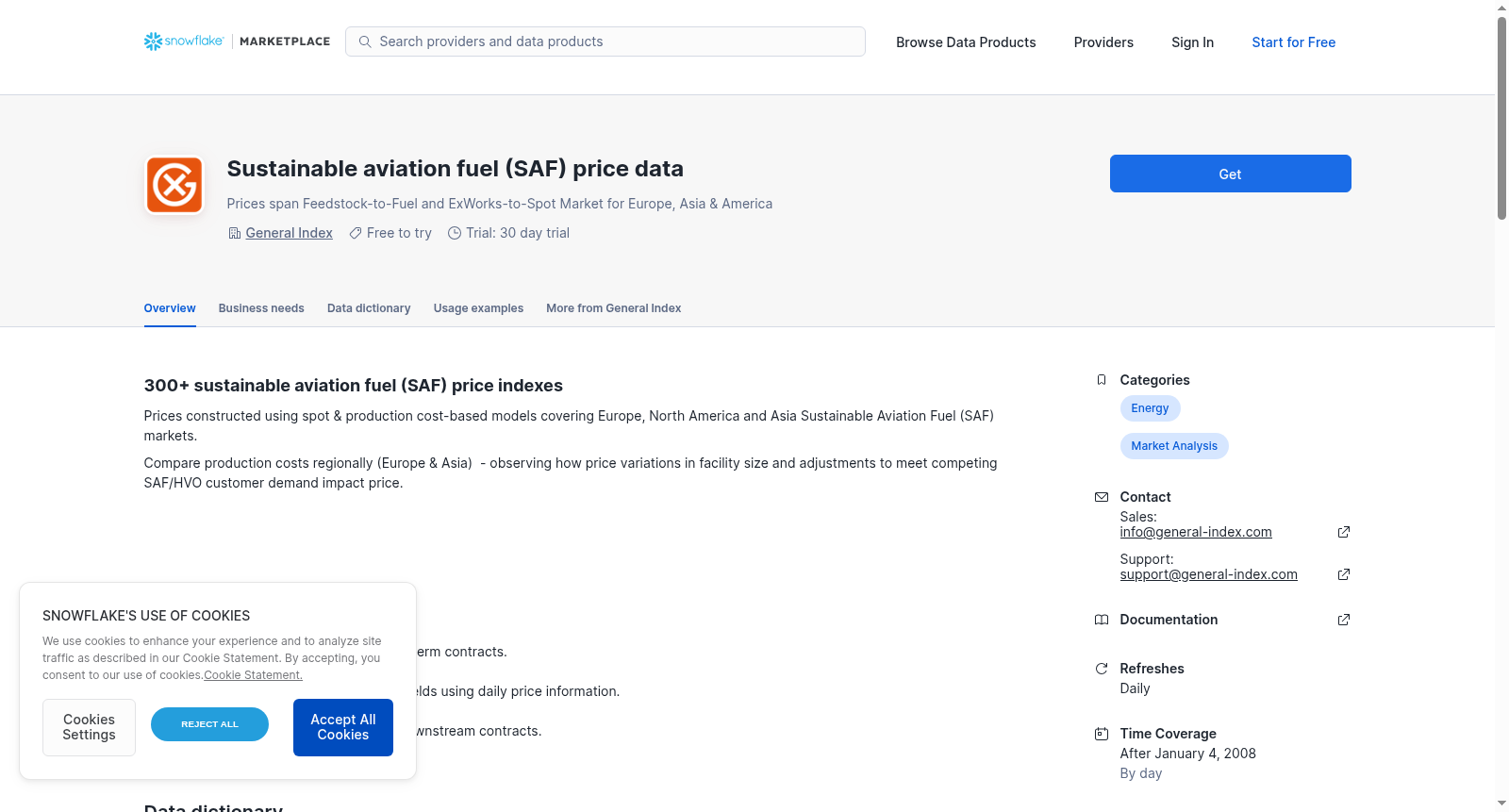
Task: Open More from General Index tab
Action: coord(614,308)
